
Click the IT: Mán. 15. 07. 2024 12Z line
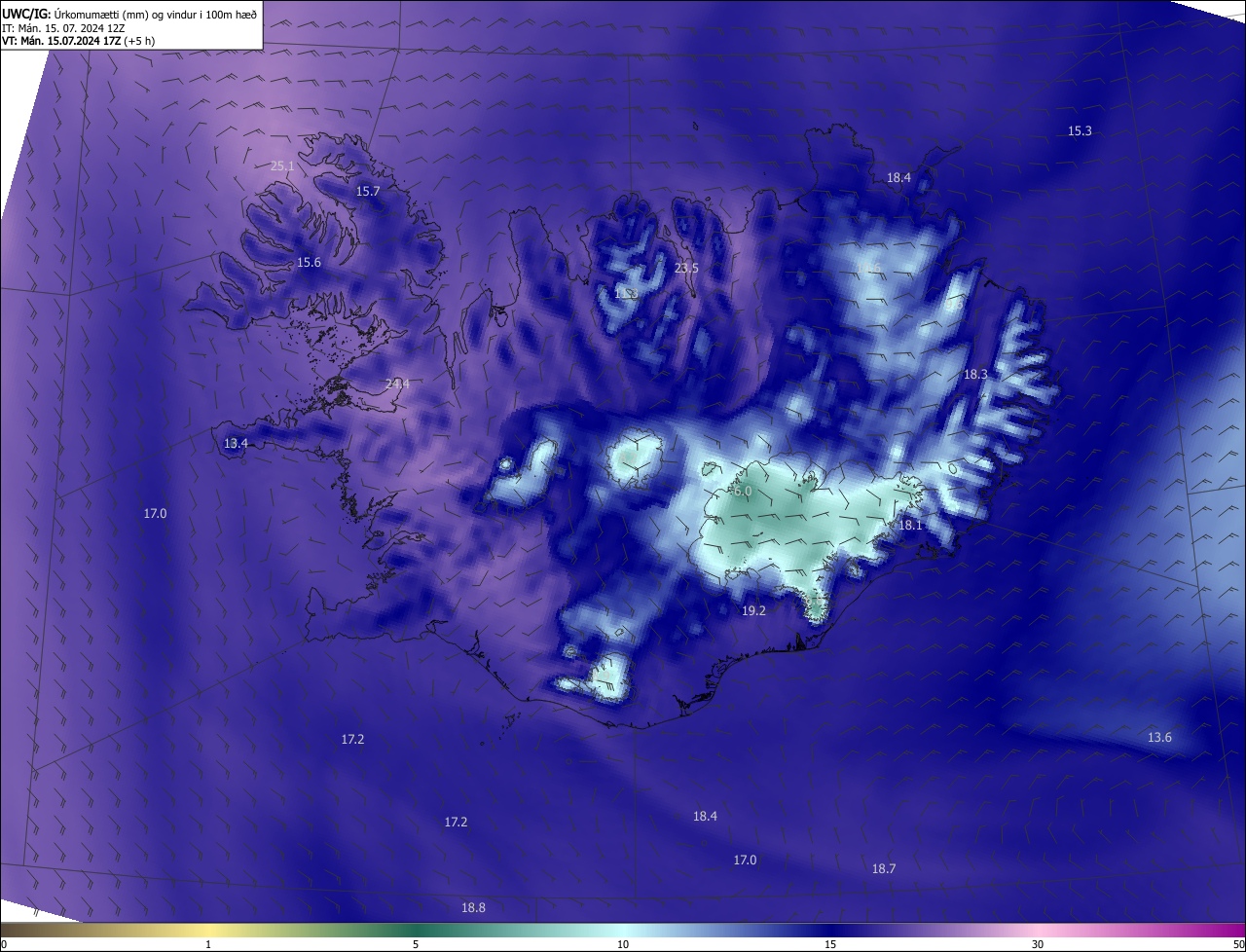(x=62, y=28)
